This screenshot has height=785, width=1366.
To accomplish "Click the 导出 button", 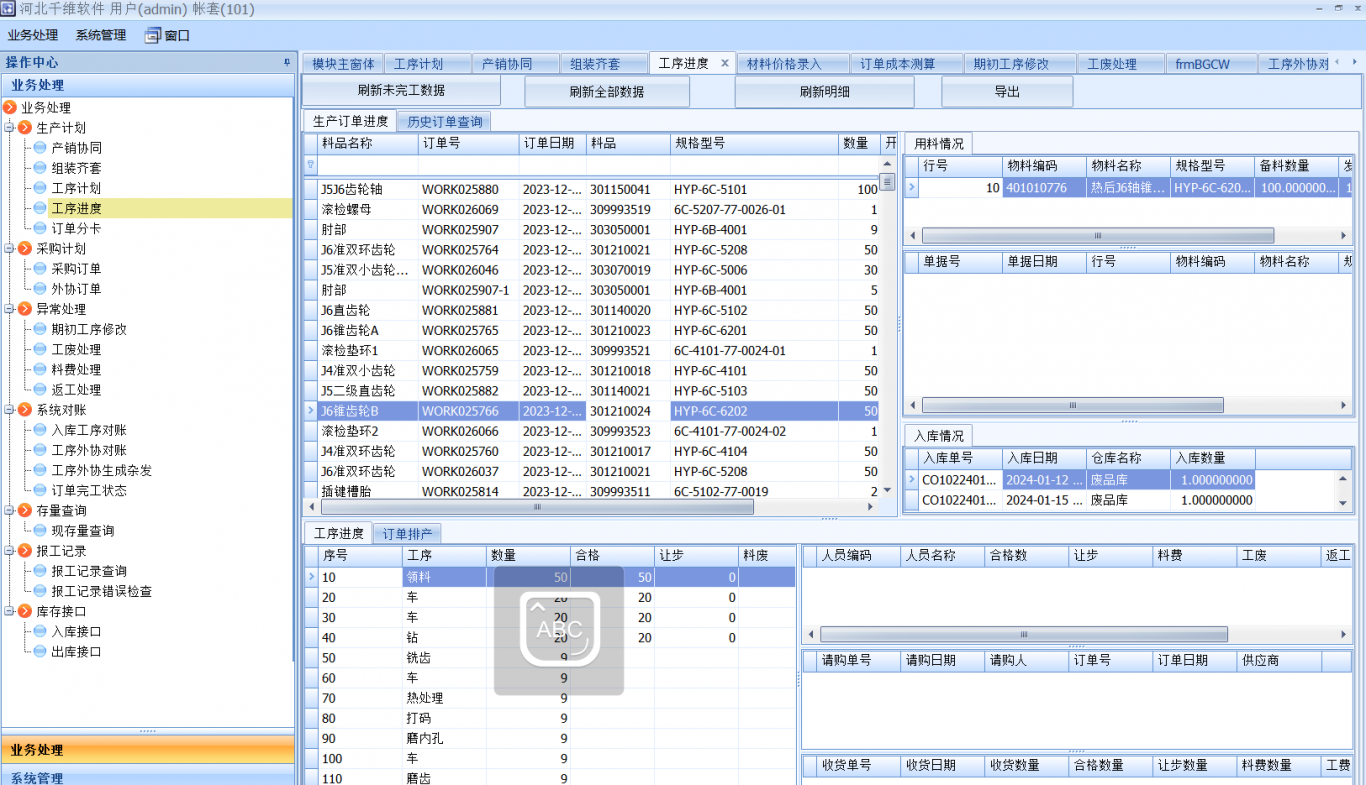I will (x=1007, y=91).
